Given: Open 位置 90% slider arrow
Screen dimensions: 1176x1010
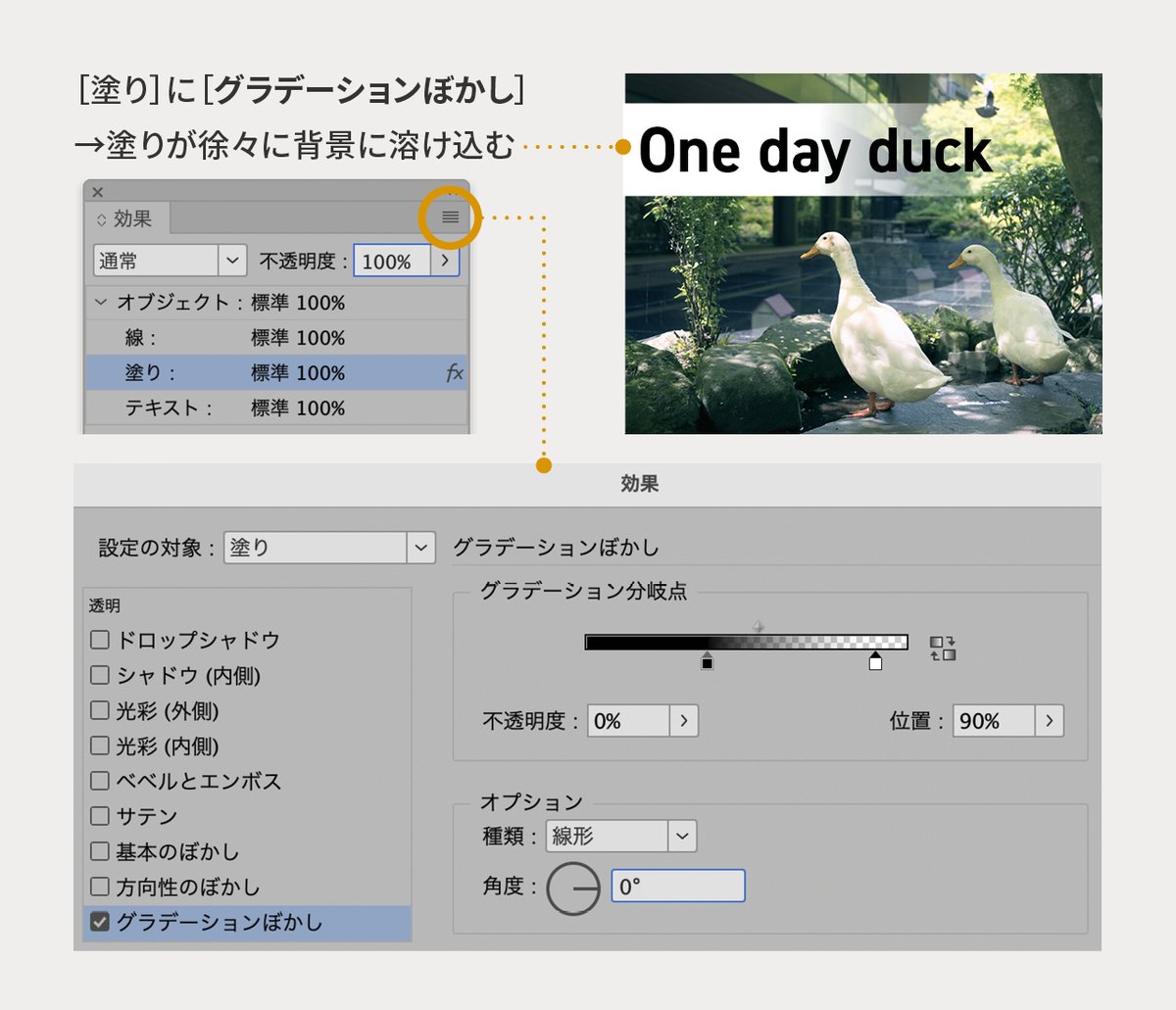Looking at the screenshot, I should click(1050, 721).
